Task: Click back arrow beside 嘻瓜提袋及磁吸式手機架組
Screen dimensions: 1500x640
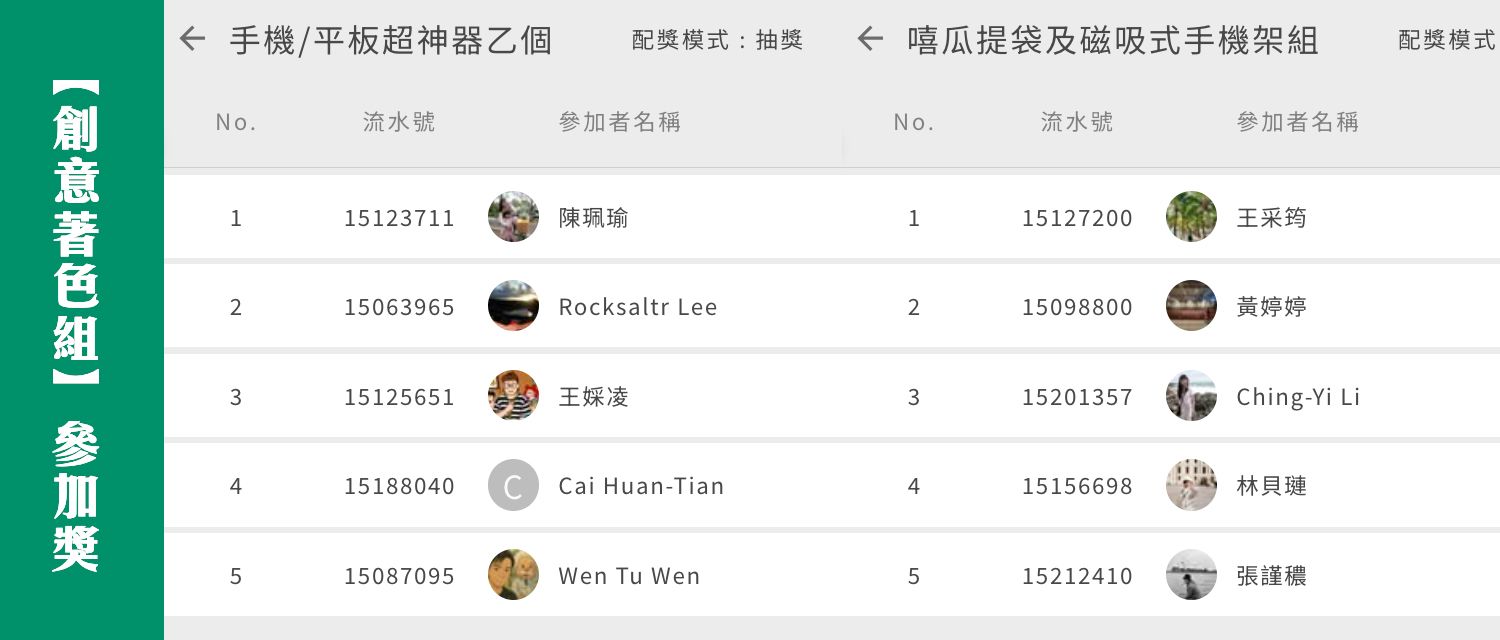Action: pos(870,40)
